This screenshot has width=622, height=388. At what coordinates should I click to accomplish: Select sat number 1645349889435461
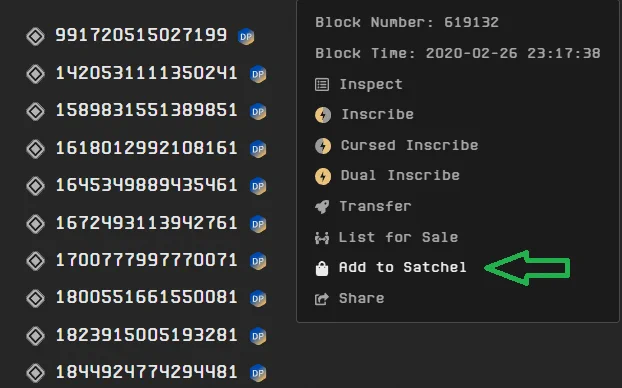pyautogui.click(x=147, y=185)
